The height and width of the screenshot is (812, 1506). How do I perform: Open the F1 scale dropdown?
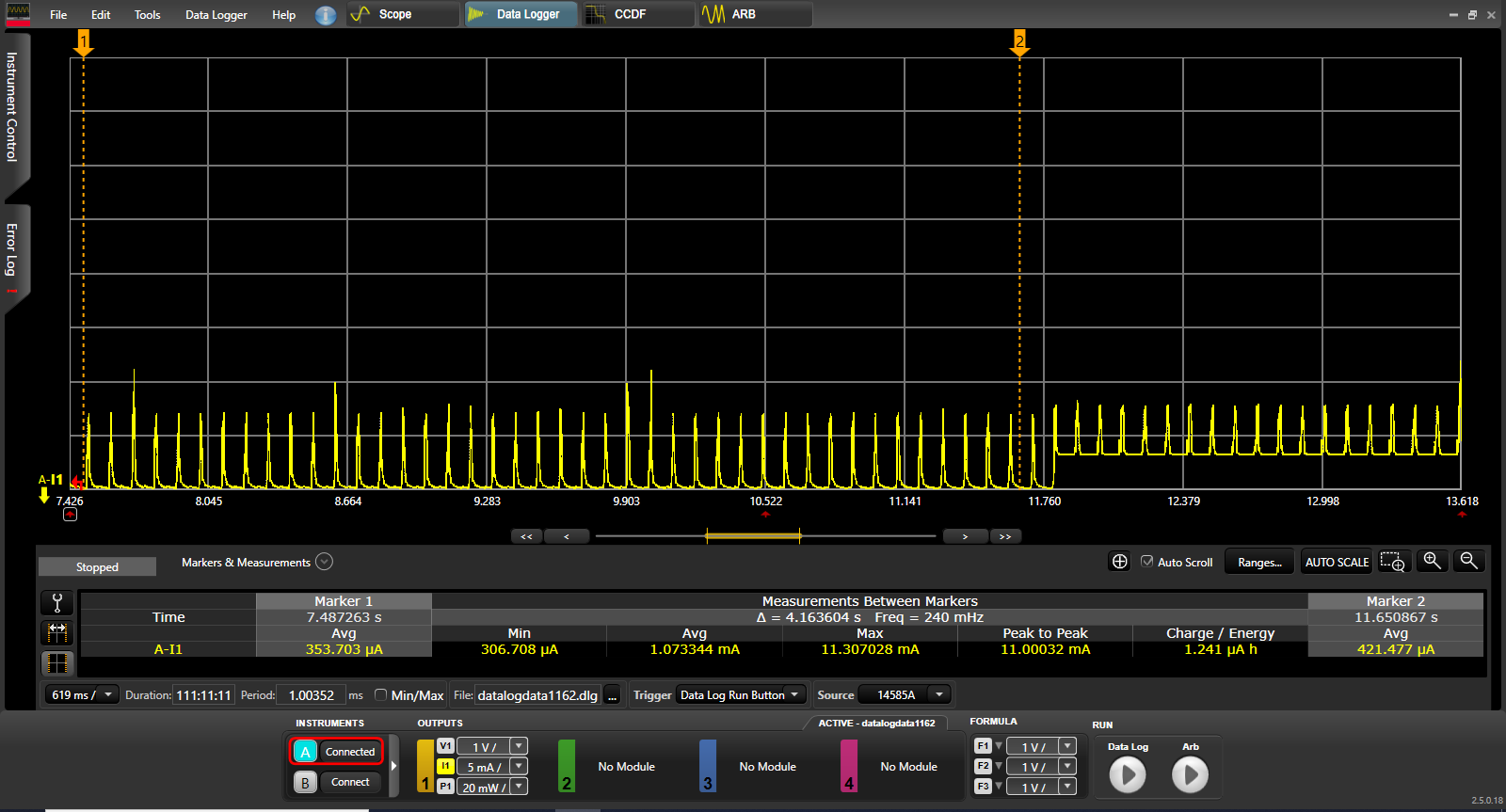pyautogui.click(x=1067, y=746)
